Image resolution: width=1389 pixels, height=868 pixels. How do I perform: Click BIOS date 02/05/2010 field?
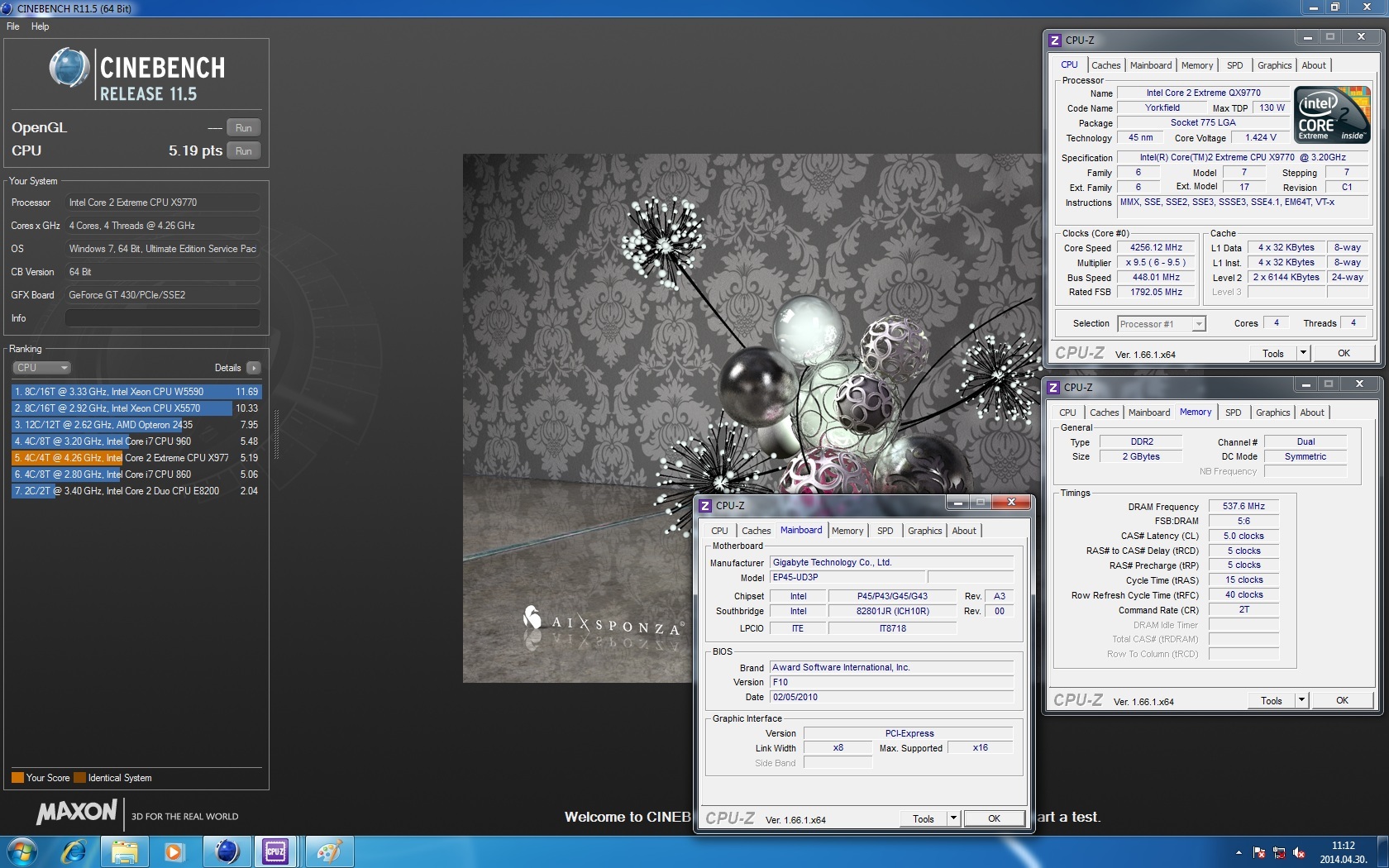891,697
